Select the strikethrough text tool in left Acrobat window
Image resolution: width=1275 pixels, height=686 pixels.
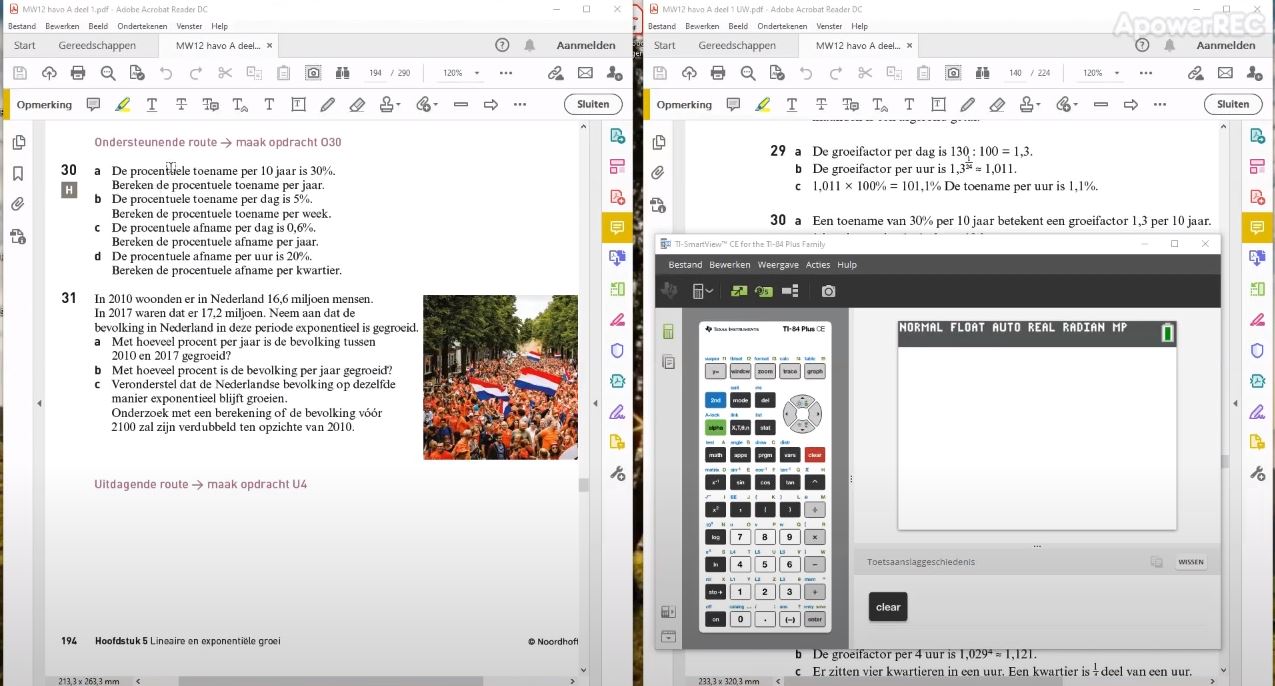[x=181, y=104]
